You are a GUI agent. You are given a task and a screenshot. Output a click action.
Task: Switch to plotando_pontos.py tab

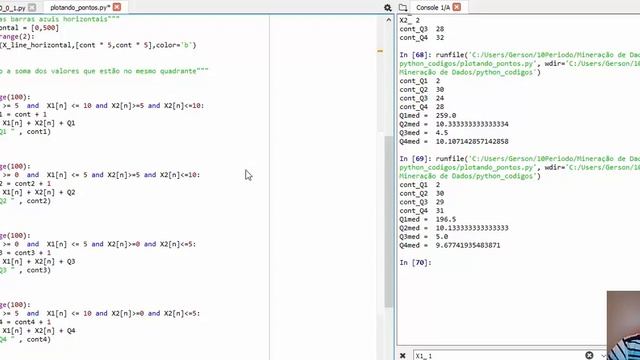pos(80,7)
